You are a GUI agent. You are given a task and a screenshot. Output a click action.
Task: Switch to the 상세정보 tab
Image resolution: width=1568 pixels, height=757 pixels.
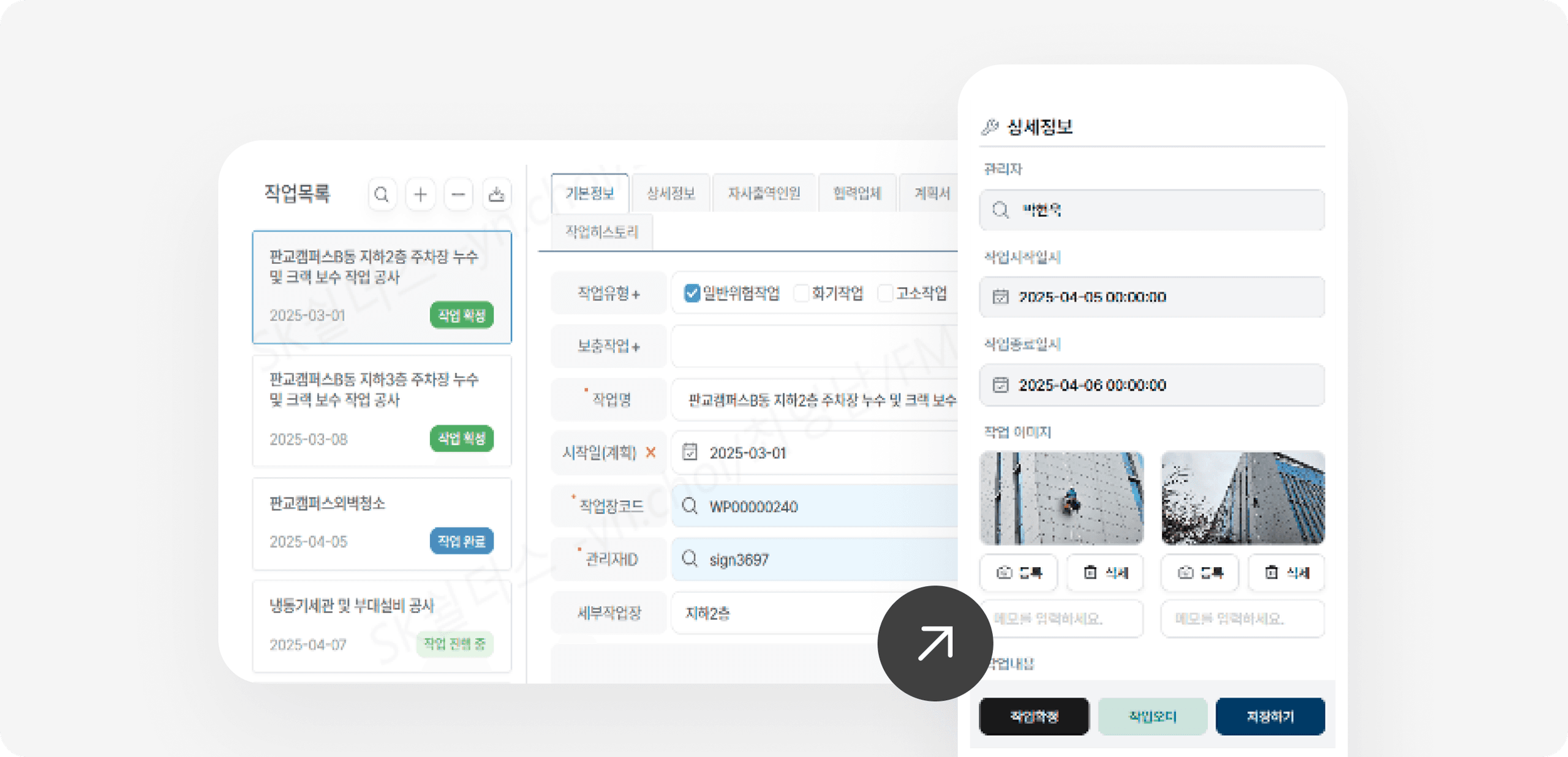(x=671, y=193)
